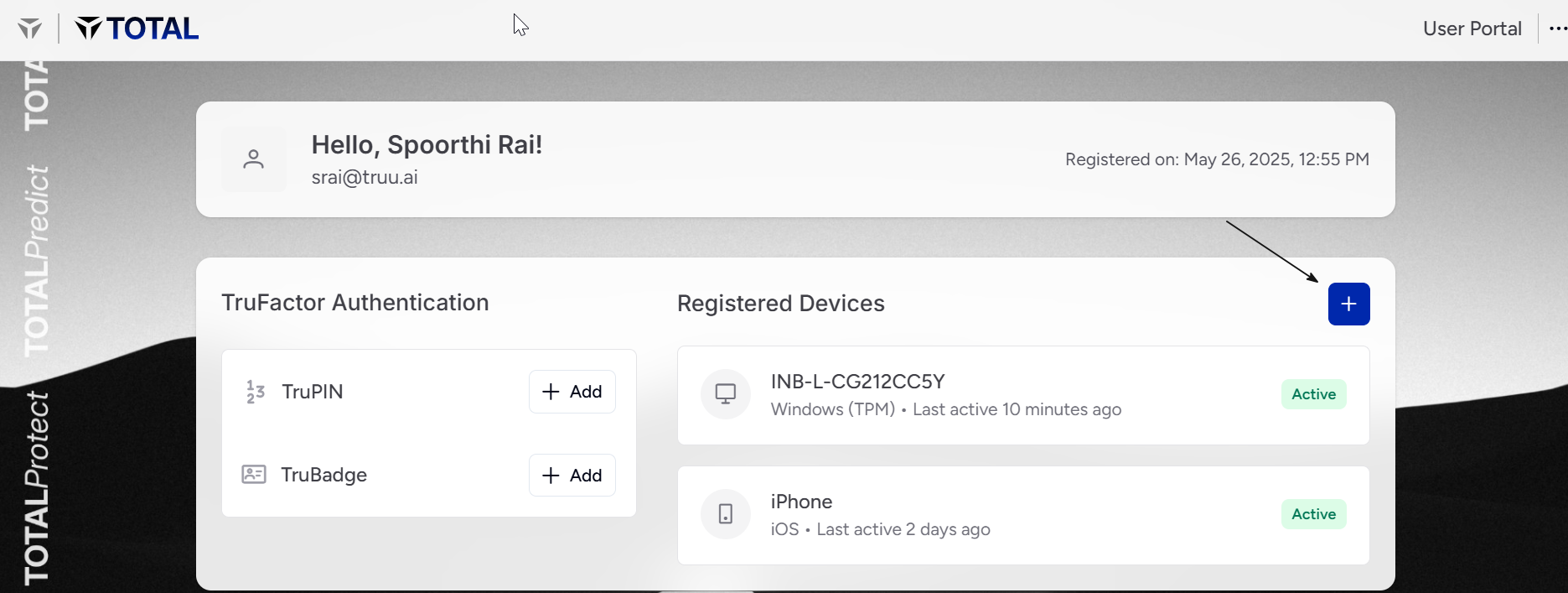Click the desktop monitor icon for INB-L-CG212CC5Y
Viewport: 1568px width, 593px height.
pos(726,394)
